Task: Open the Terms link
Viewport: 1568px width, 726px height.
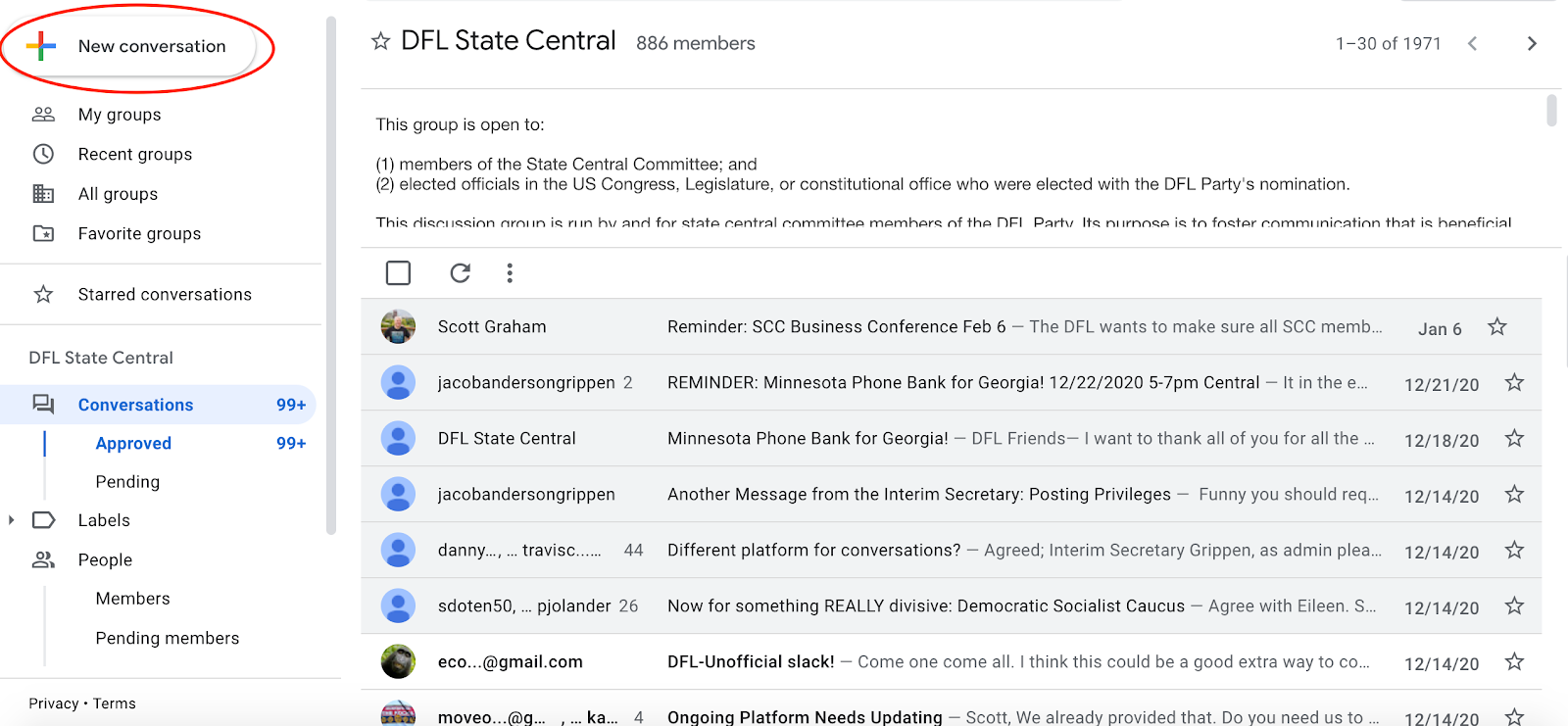Action: (115, 703)
